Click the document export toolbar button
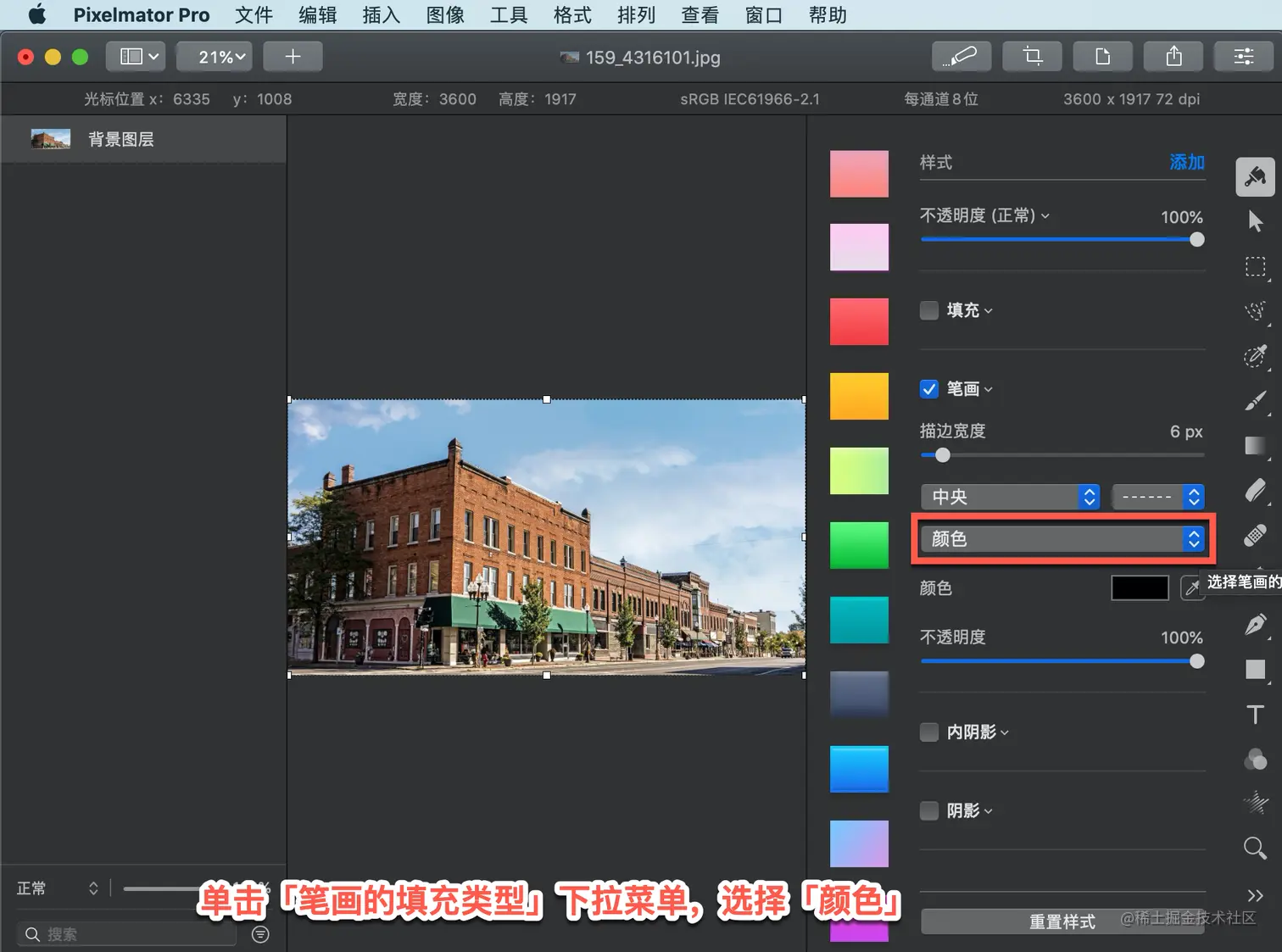Image resolution: width=1282 pixels, height=952 pixels. [x=1102, y=57]
